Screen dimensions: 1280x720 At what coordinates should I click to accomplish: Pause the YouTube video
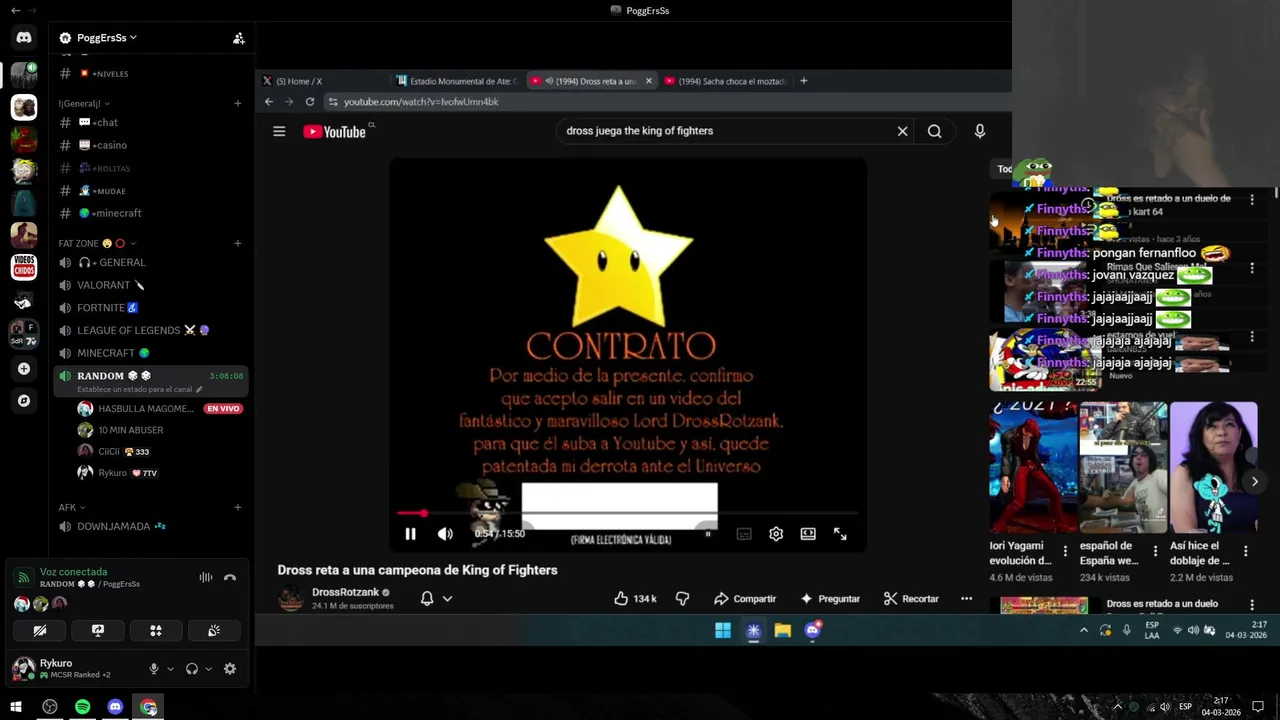(410, 534)
